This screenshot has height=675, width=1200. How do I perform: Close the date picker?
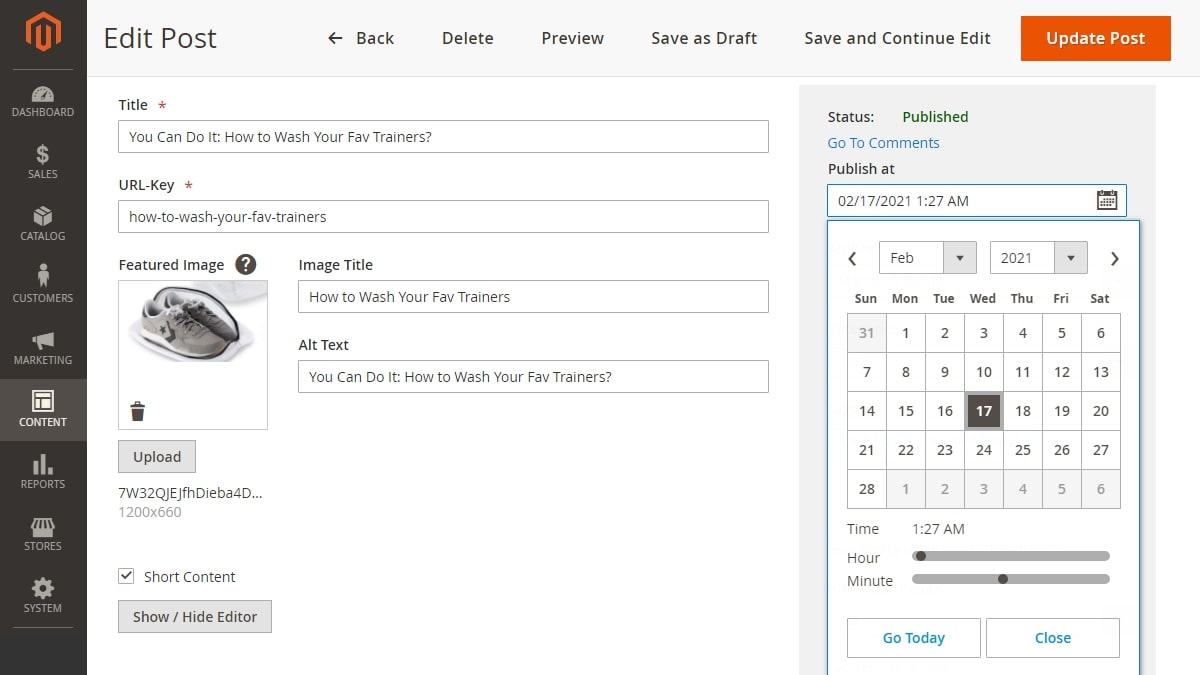coord(1053,638)
